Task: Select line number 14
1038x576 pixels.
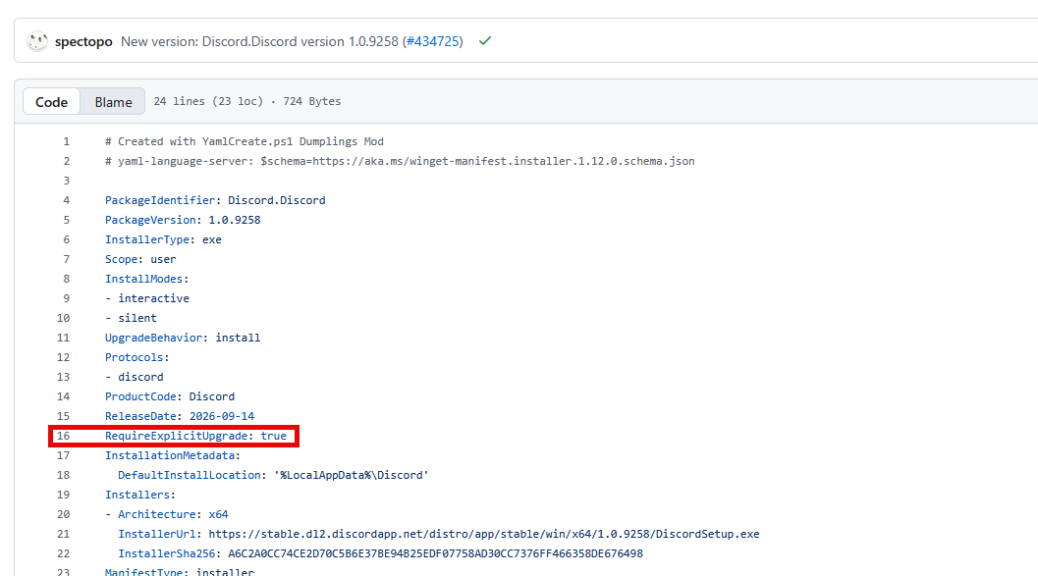Action: click(63, 397)
